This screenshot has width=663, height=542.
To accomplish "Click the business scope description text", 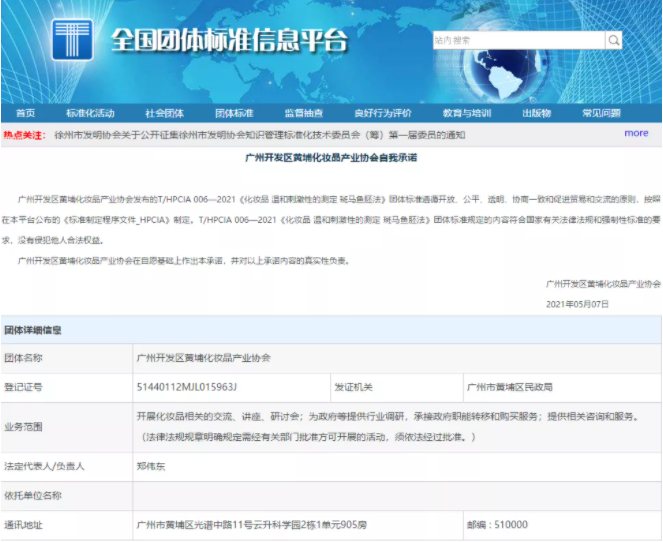I will tap(387, 427).
